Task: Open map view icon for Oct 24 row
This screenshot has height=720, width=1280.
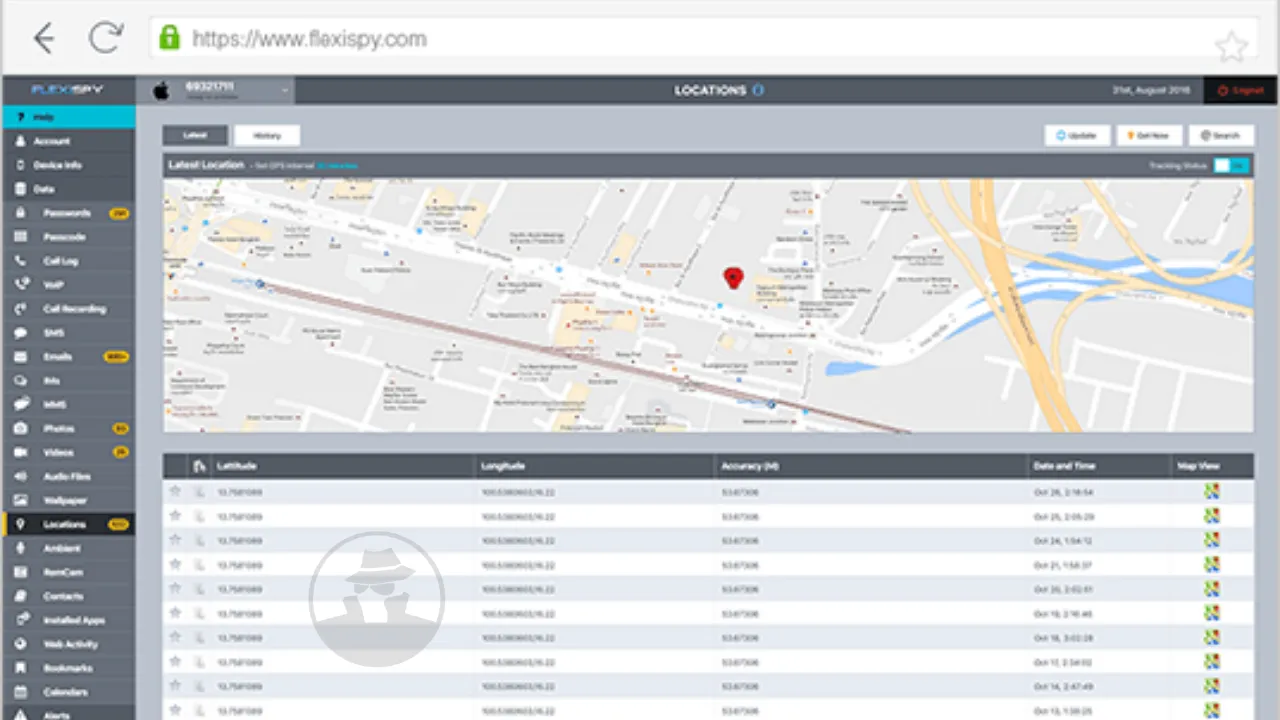Action: 1212,539
